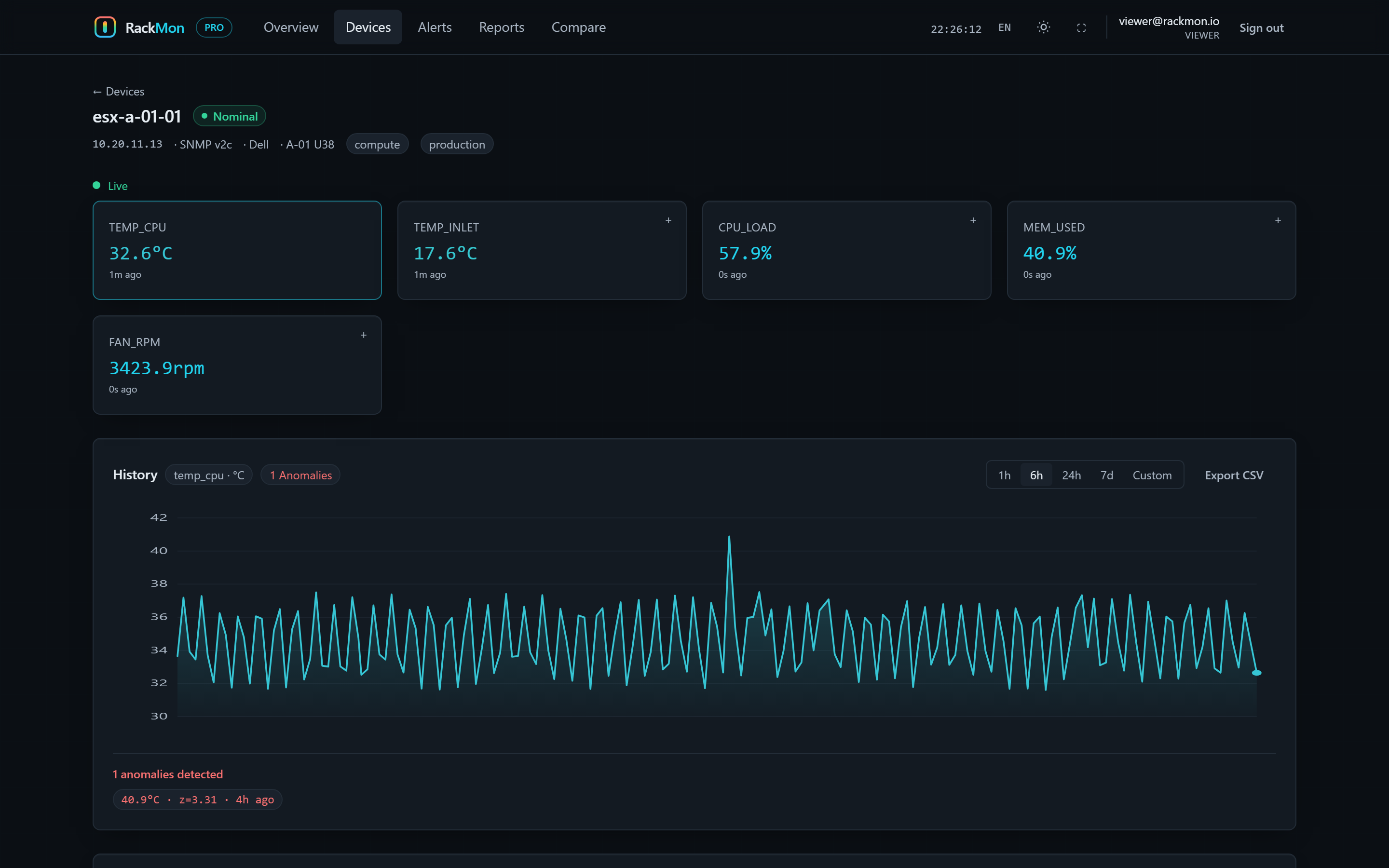Image resolution: width=1389 pixels, height=868 pixels.
Task: Click the production tag chip
Action: click(457, 144)
